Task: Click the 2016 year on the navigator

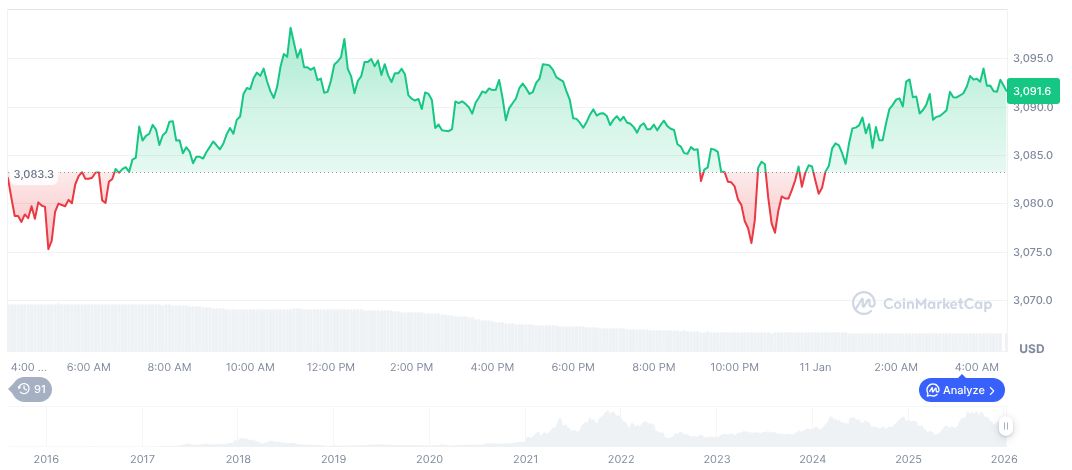Action: [x=46, y=458]
